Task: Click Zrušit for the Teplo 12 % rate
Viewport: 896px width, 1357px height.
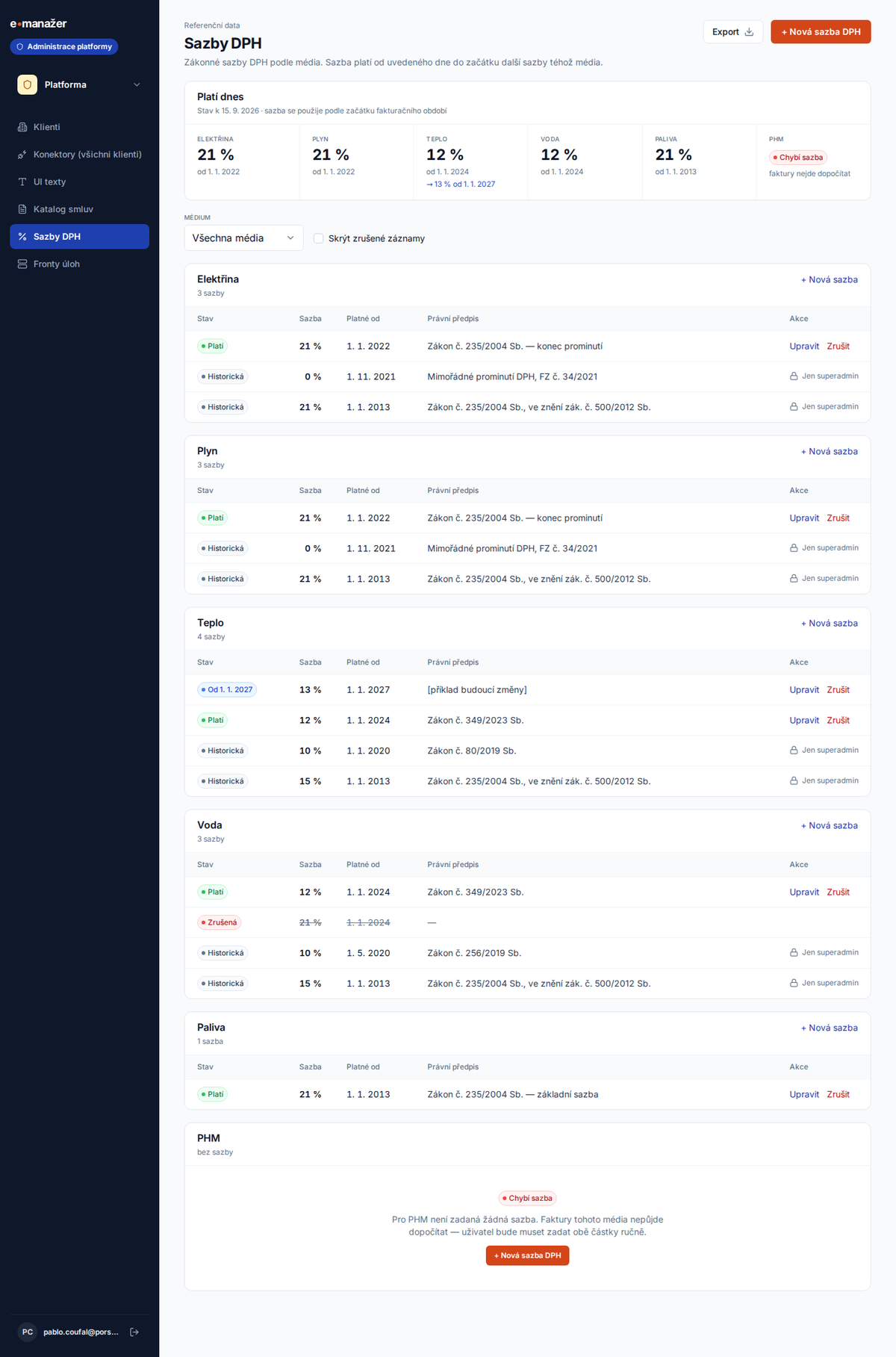Action: [838, 721]
